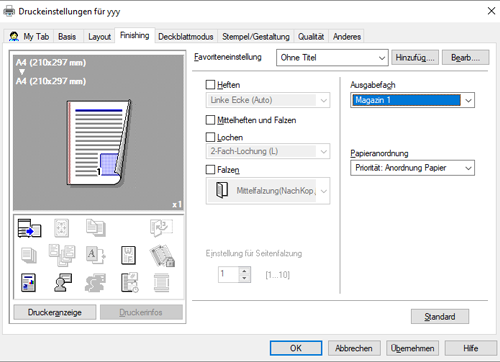Enable Mittelheften und Falzen checkbox
Viewport: 500px width, 362px height.
coord(210,120)
